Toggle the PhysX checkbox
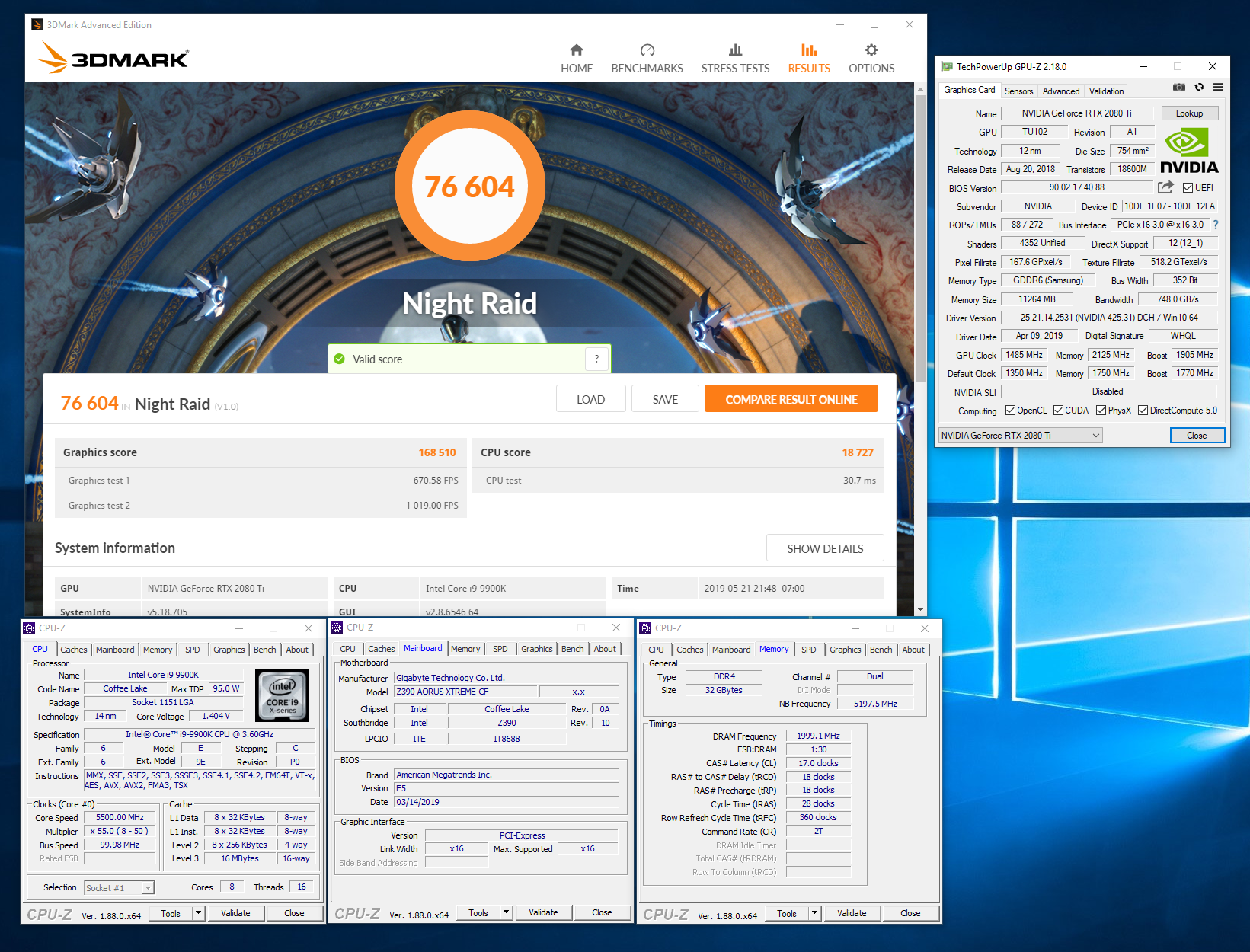Image resolution: width=1250 pixels, height=952 pixels. tap(1101, 411)
